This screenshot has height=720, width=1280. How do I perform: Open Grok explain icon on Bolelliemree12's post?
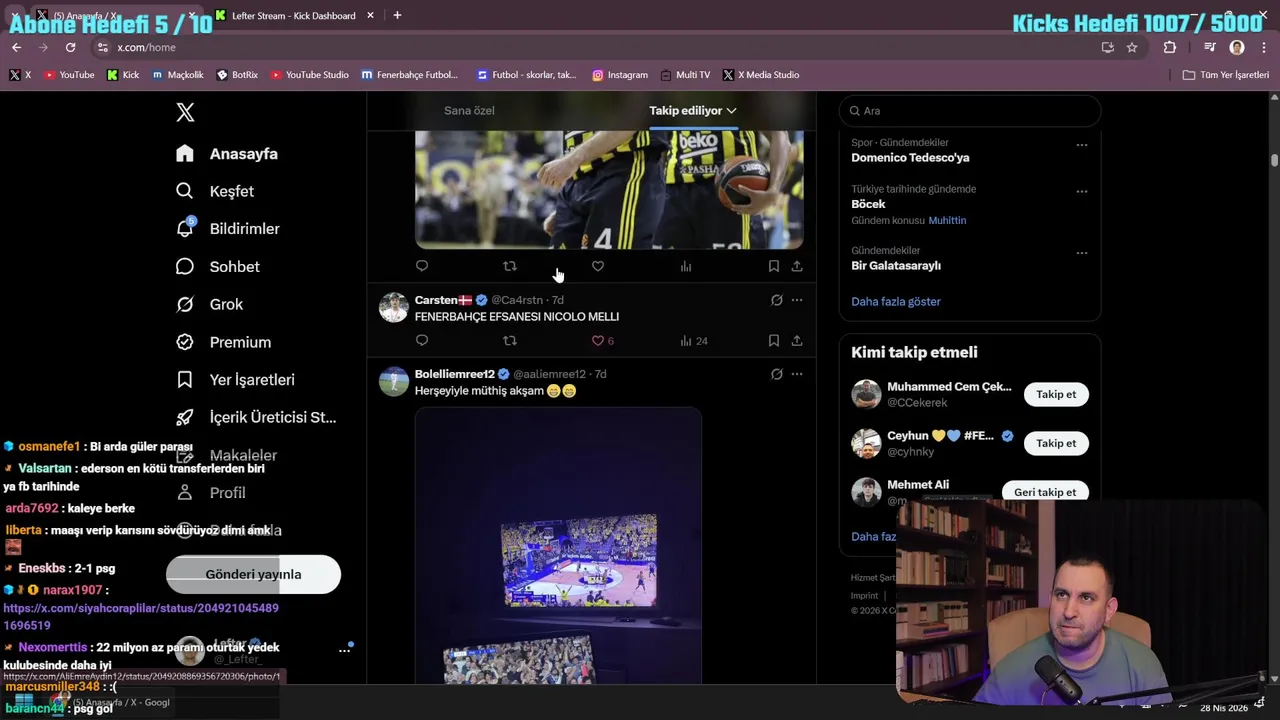click(x=776, y=374)
